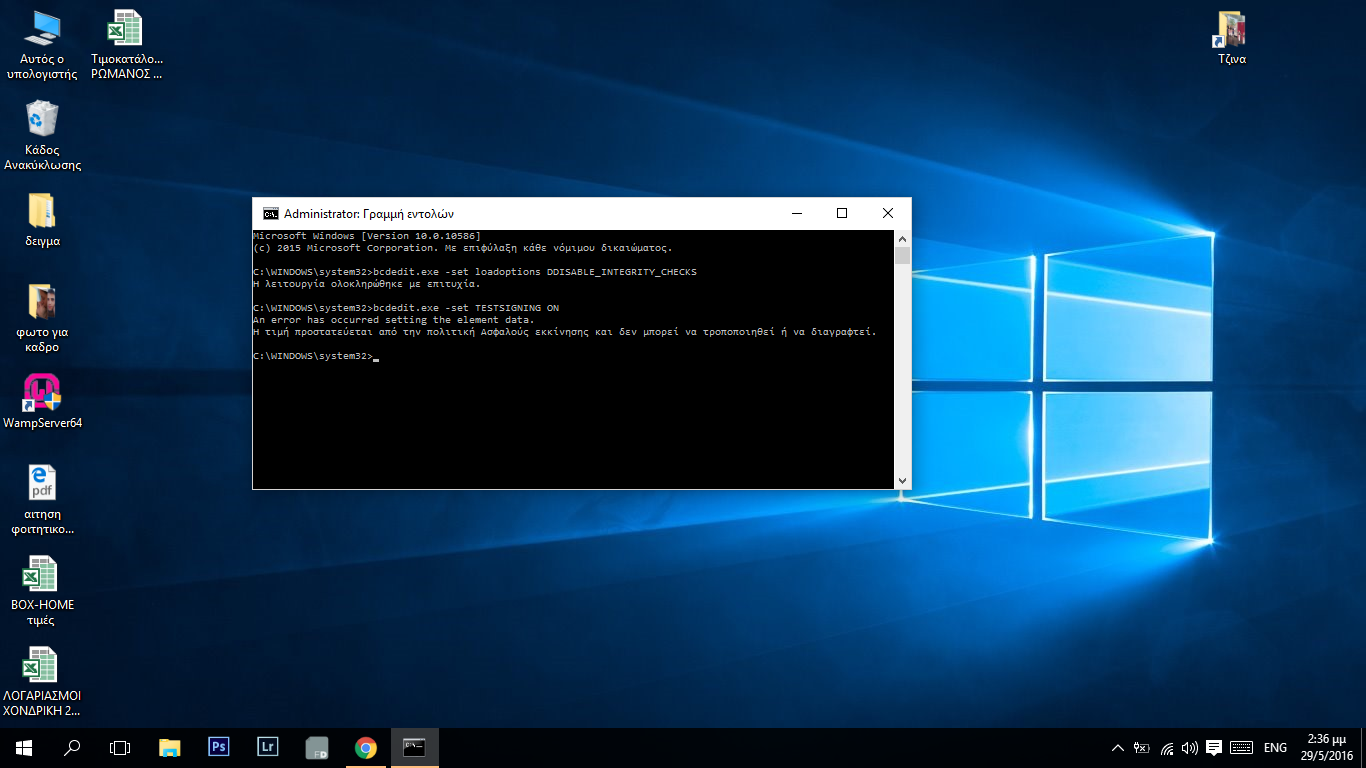Screen dimensions: 1366x768
Task: Launch Lightroom from the taskbar
Action: 267,747
